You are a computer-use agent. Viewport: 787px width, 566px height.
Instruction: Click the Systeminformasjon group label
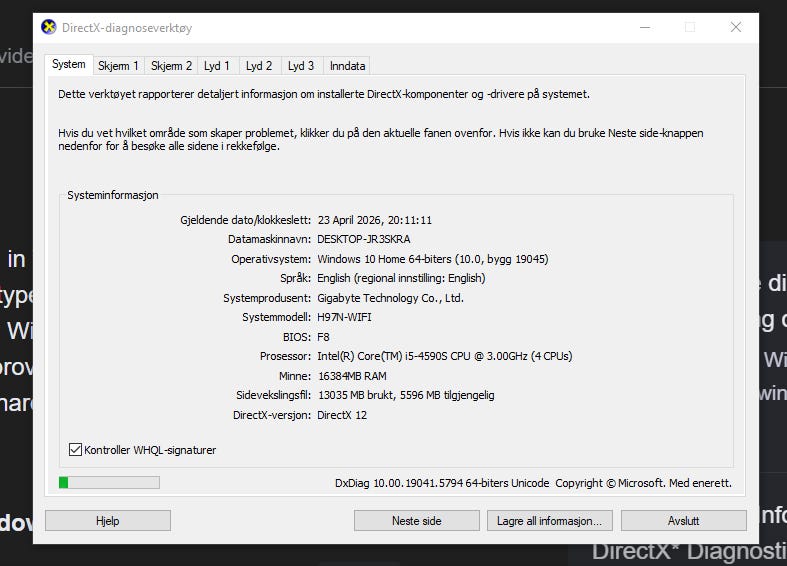(113, 195)
